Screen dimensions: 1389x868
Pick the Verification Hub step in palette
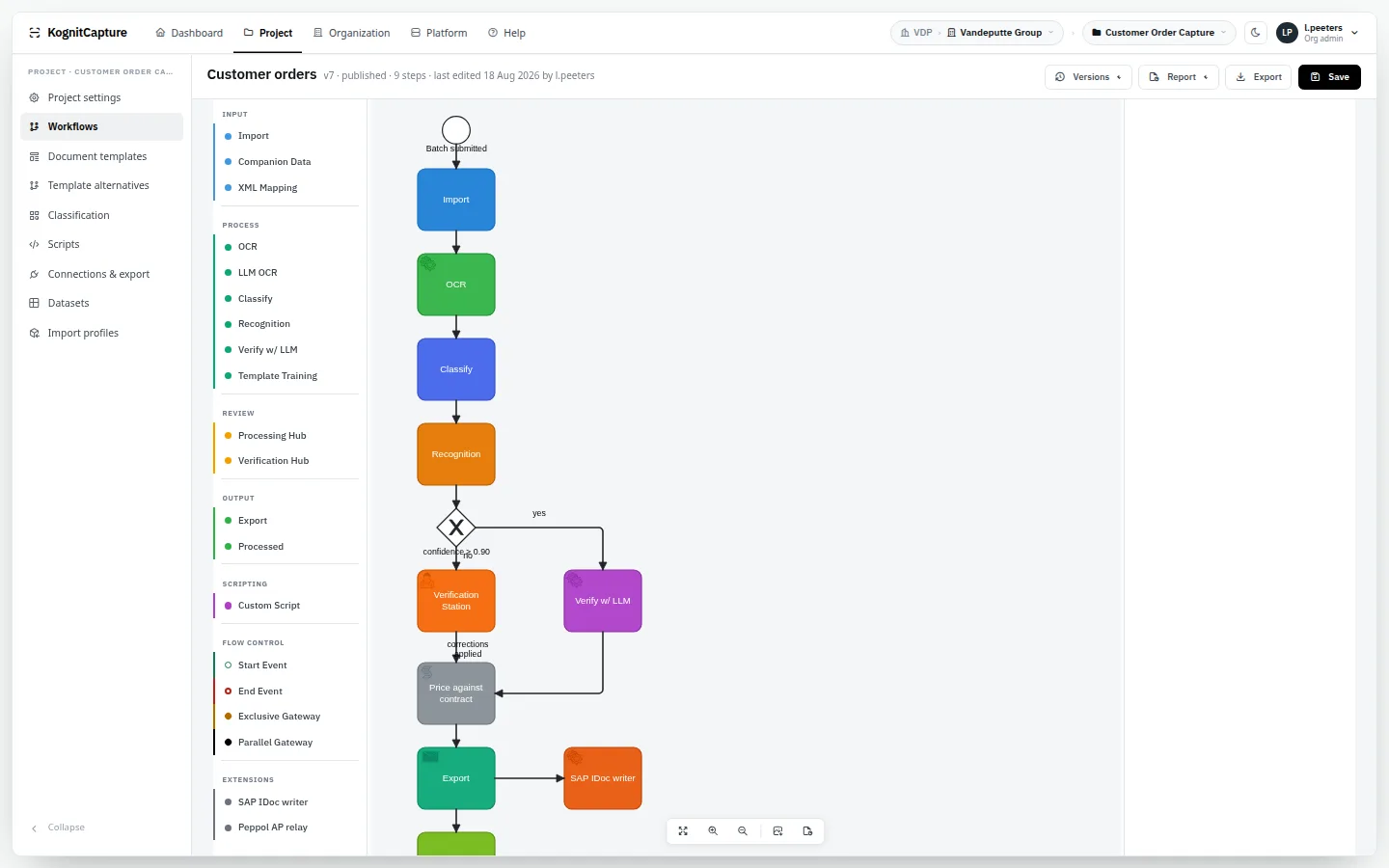coord(287,461)
